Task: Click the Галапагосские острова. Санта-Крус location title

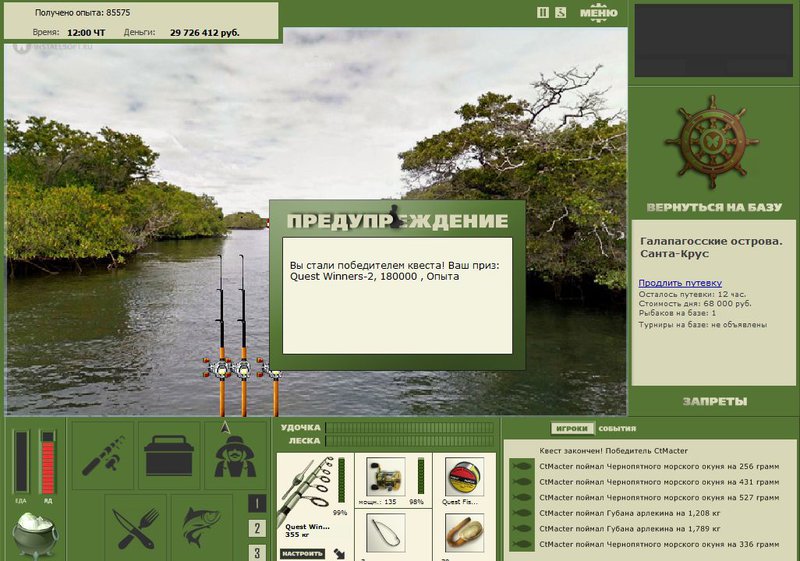Action: click(x=711, y=247)
